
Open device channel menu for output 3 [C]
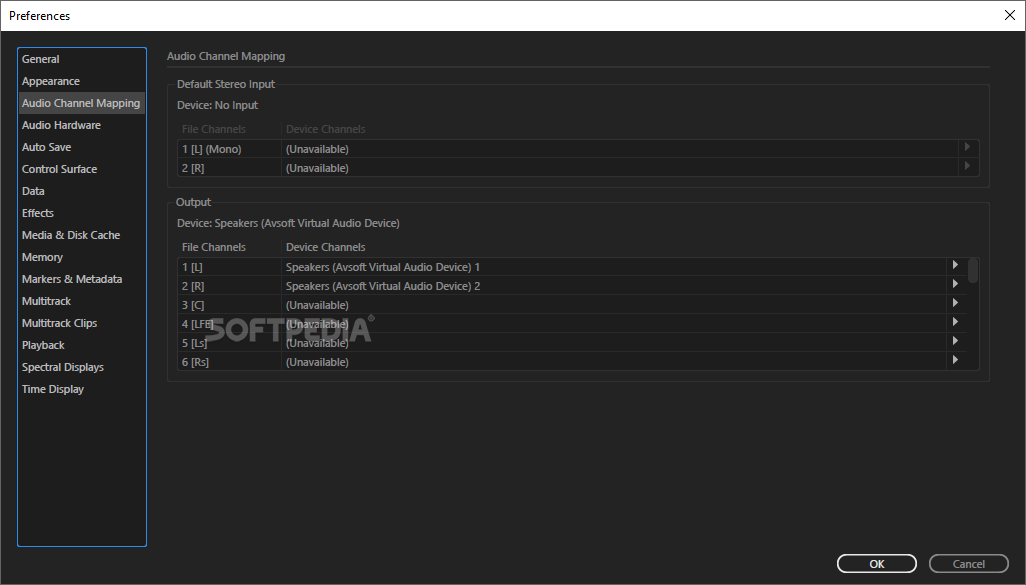[x=955, y=303]
